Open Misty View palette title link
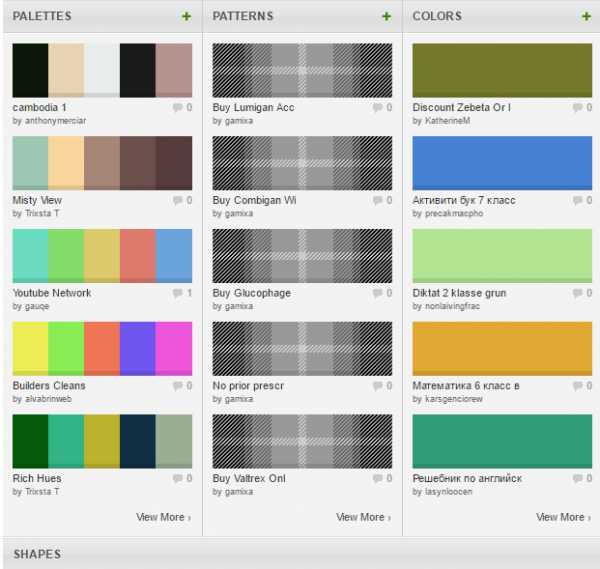The width and height of the screenshot is (600, 569). click(x=37, y=200)
